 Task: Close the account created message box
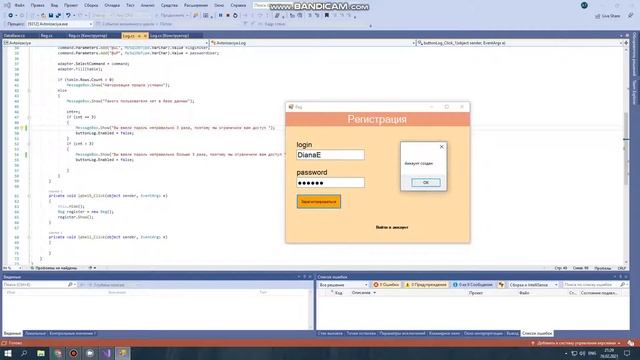pyautogui.click(x=441, y=147)
